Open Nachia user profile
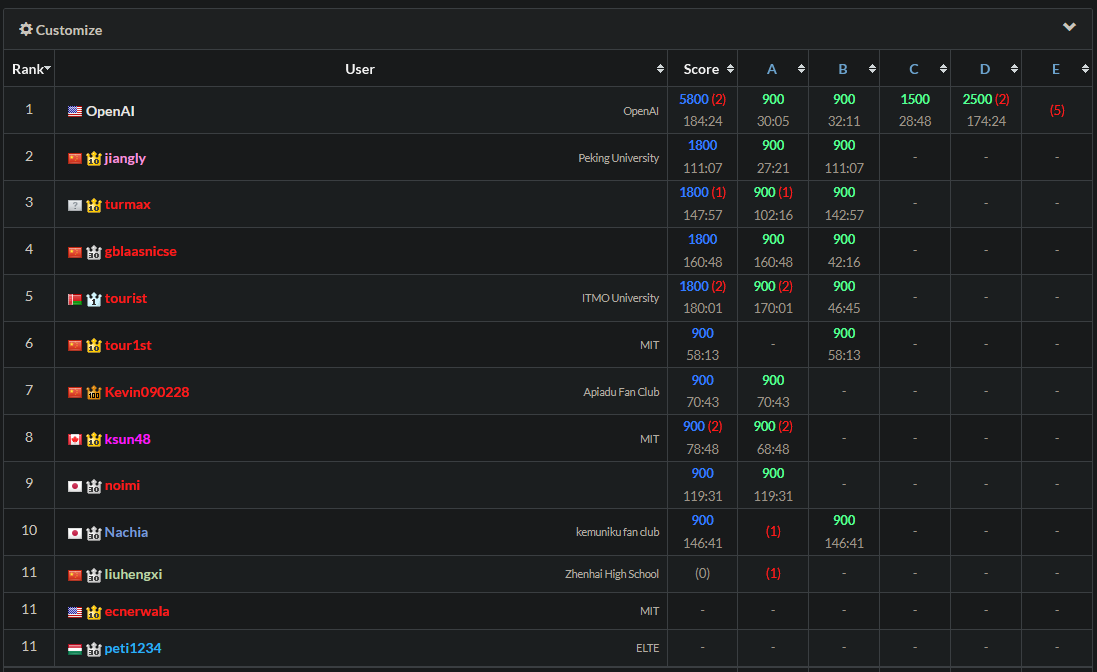 (126, 531)
